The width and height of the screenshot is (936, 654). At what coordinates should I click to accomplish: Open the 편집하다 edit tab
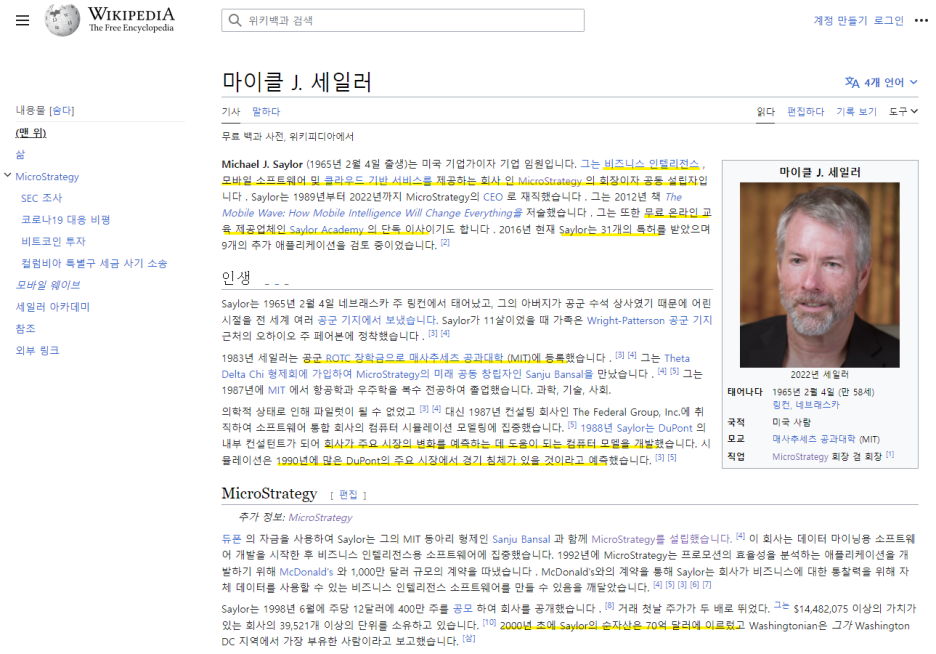point(805,111)
